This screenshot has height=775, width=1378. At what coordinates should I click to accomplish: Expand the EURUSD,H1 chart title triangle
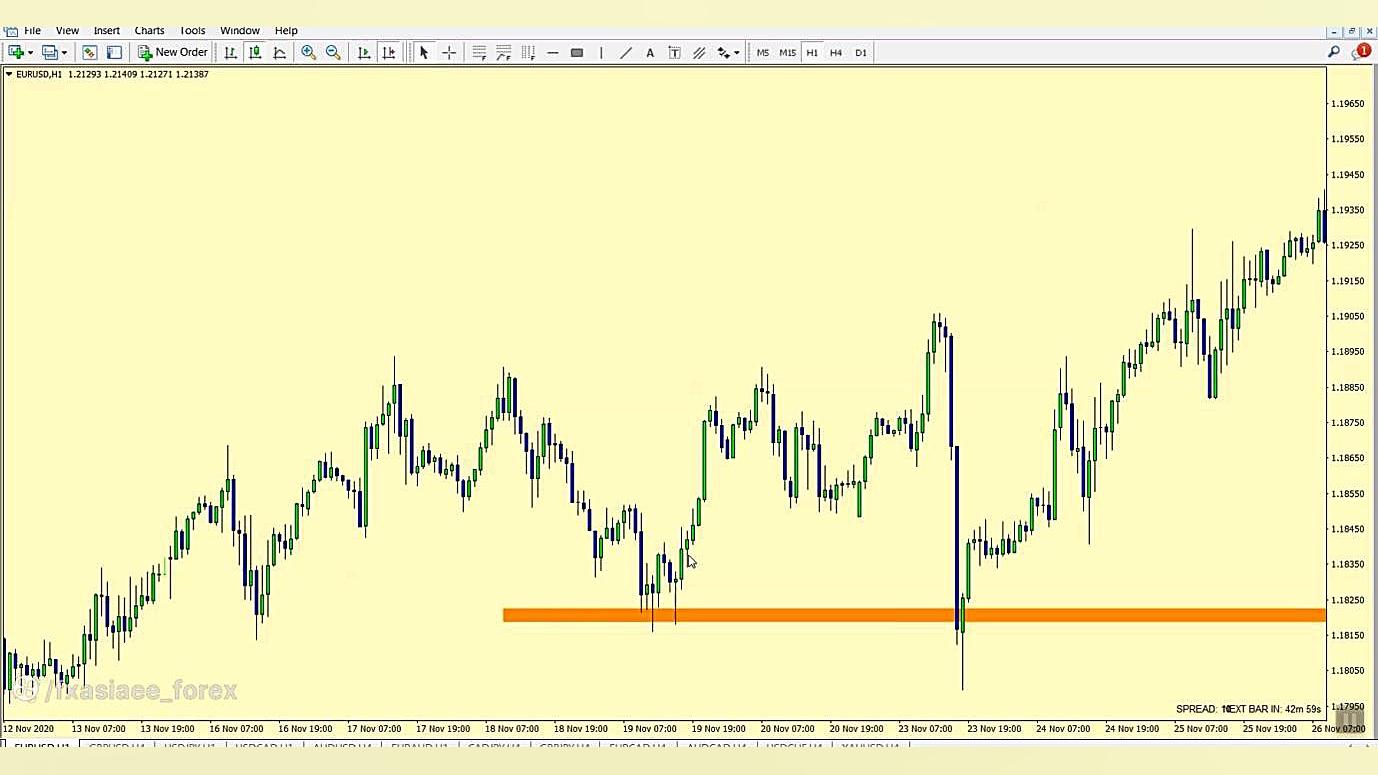(9, 74)
